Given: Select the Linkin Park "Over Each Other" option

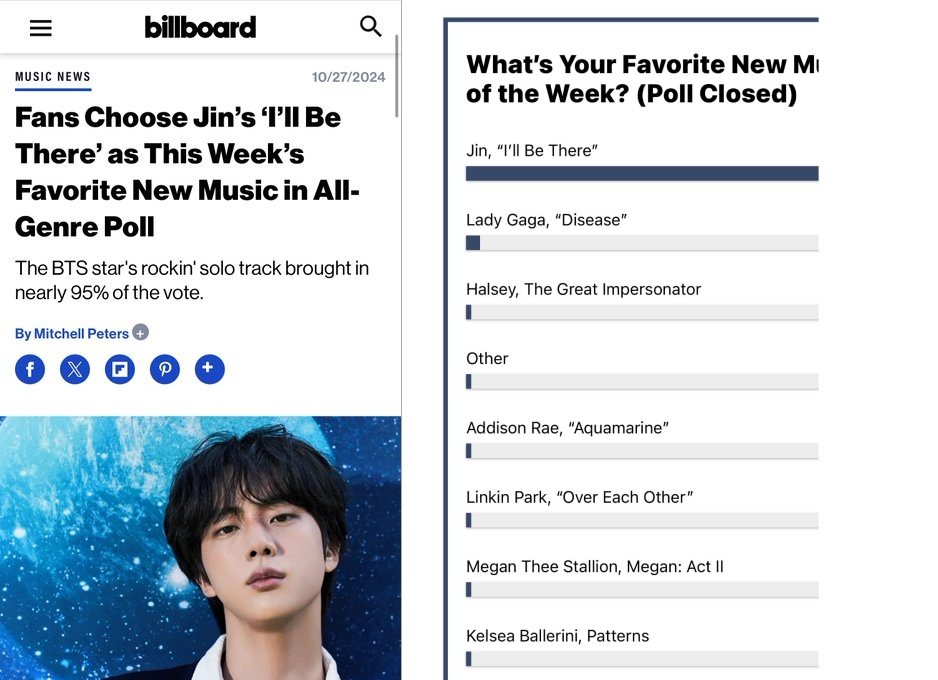Looking at the screenshot, I should point(579,498).
